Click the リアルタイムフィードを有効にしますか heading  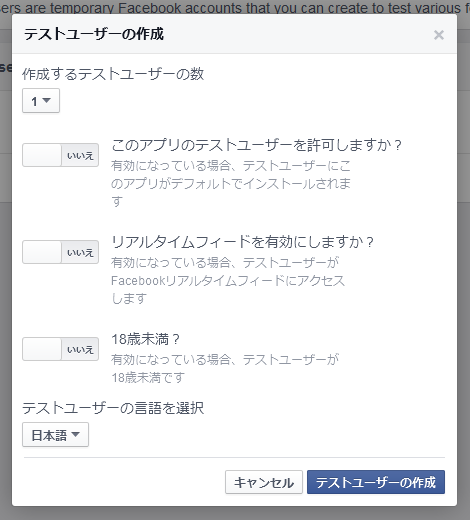click(x=242, y=242)
